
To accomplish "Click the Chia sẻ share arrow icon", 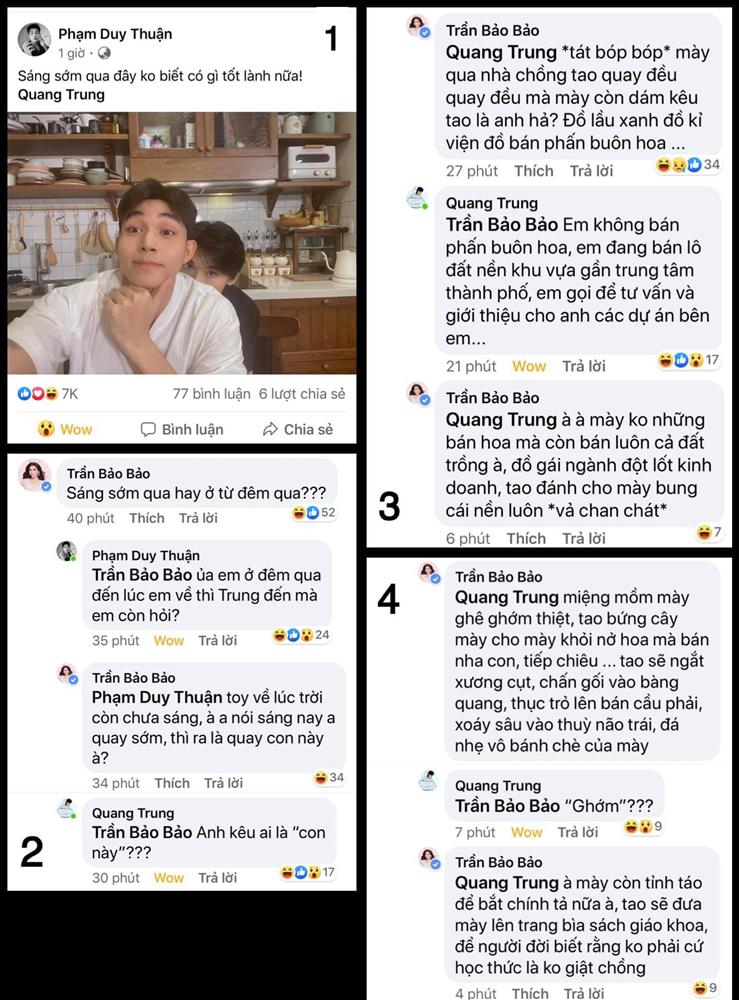I will [x=270, y=429].
